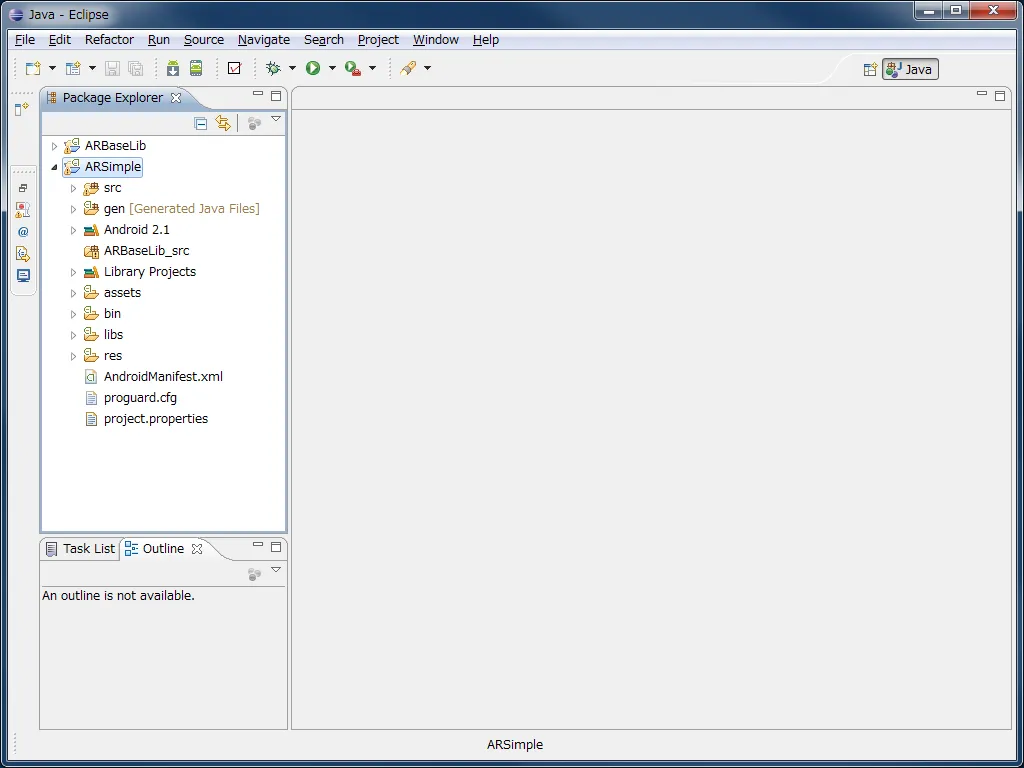Click the lint check toolbar icon
The width and height of the screenshot is (1024, 768).
click(x=234, y=68)
